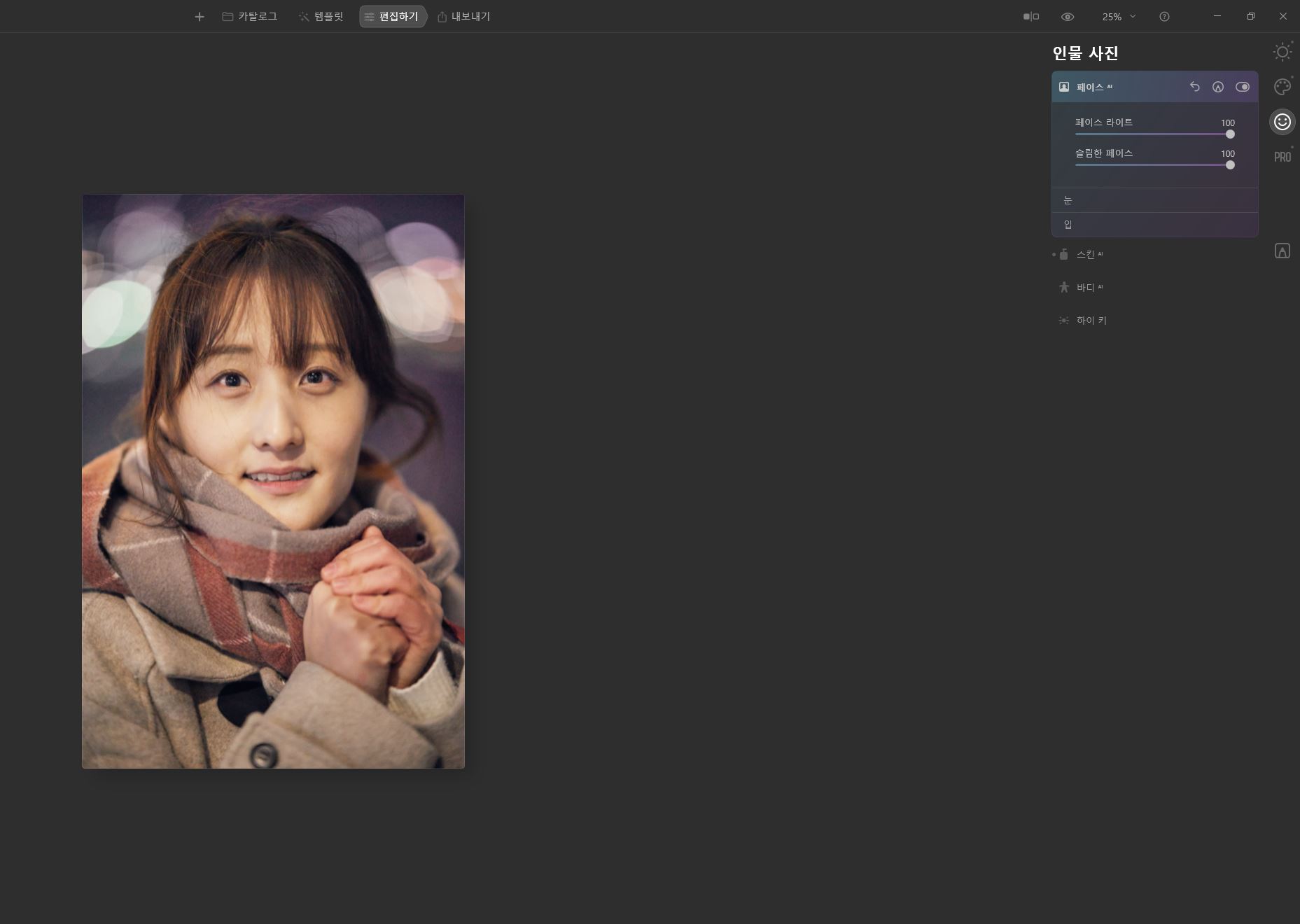
Task: Click the 스킨 AI bottle icon
Action: (1064, 254)
